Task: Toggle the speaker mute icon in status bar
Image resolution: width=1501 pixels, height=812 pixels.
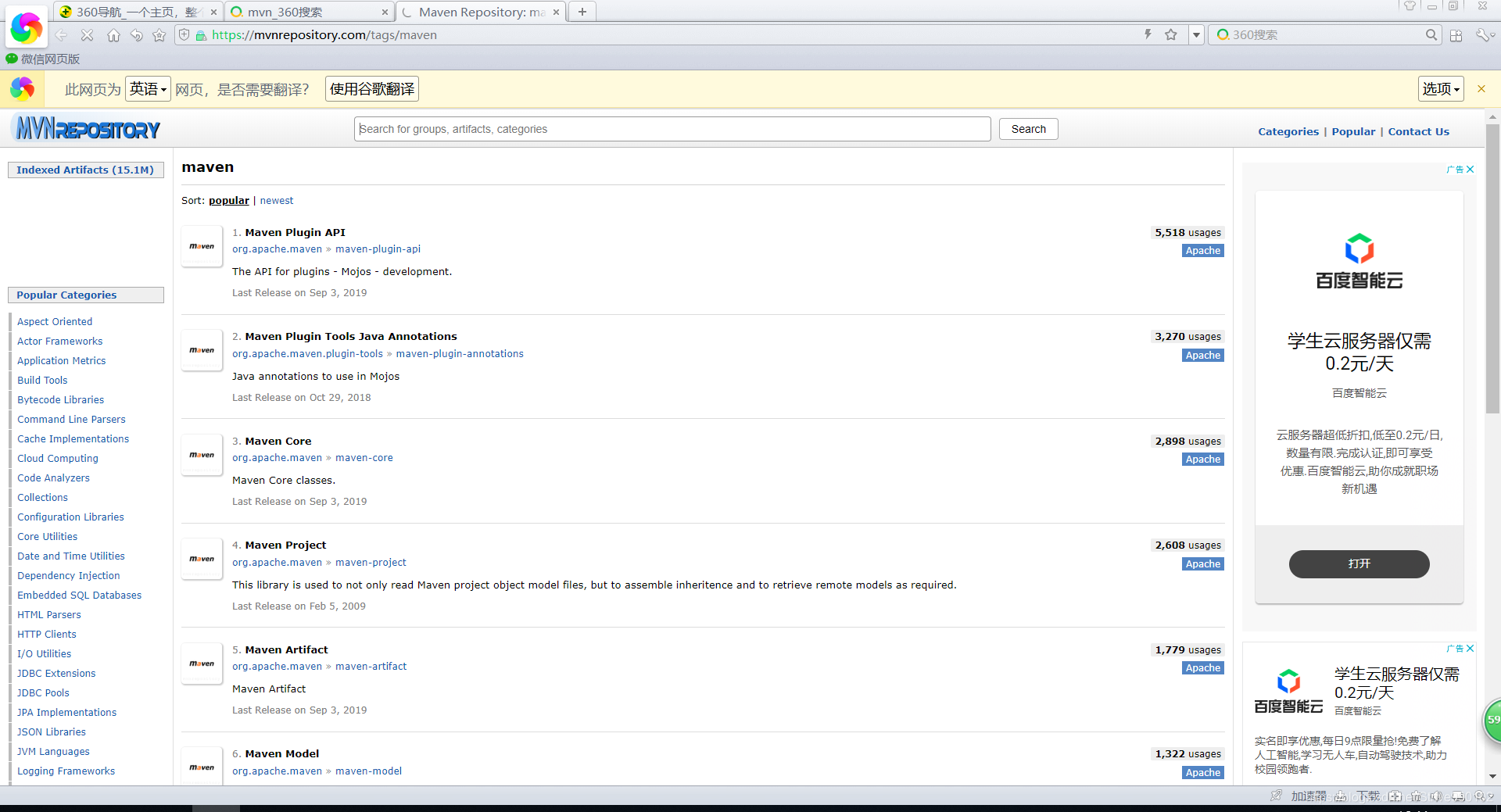Action: coord(1435,796)
